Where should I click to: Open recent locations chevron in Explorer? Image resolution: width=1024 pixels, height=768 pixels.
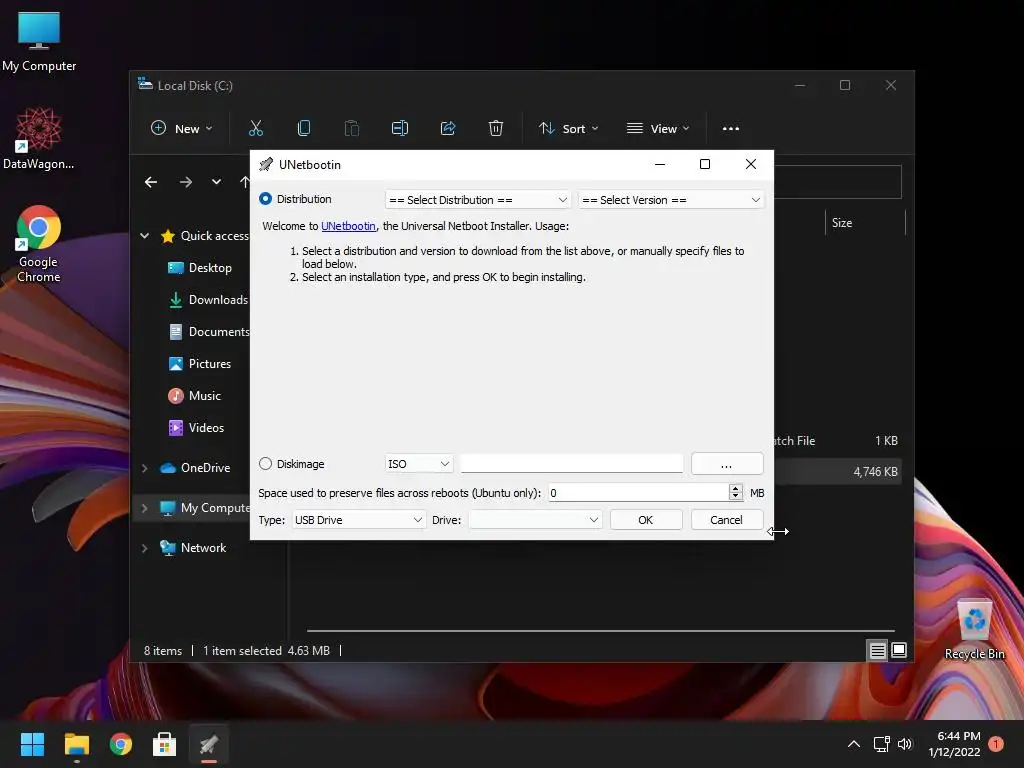tap(216, 182)
